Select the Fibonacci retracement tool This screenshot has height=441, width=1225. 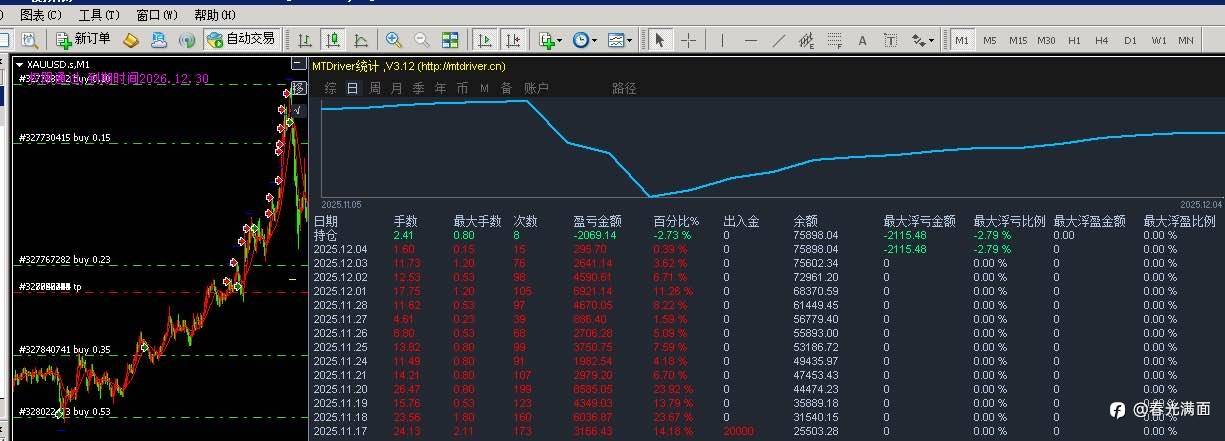tap(834, 40)
